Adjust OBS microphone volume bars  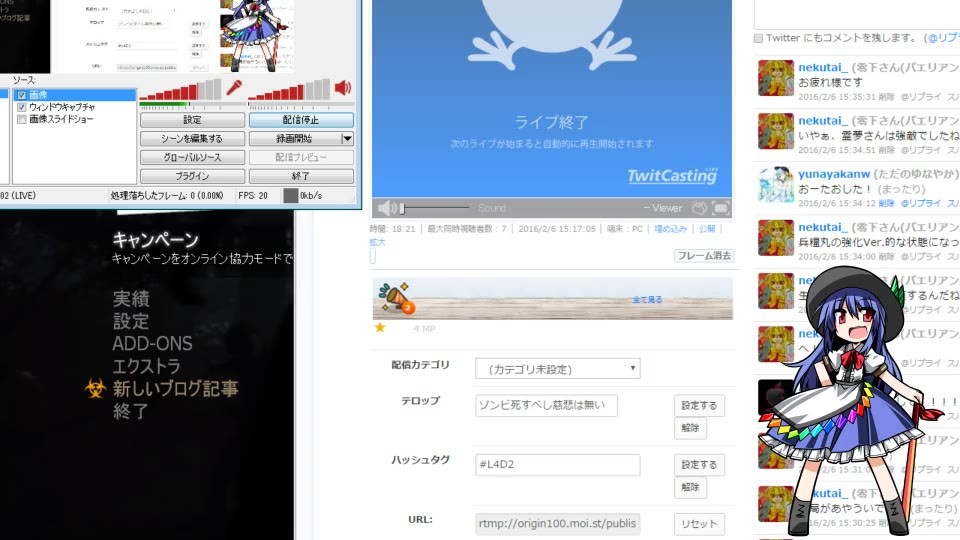click(180, 90)
